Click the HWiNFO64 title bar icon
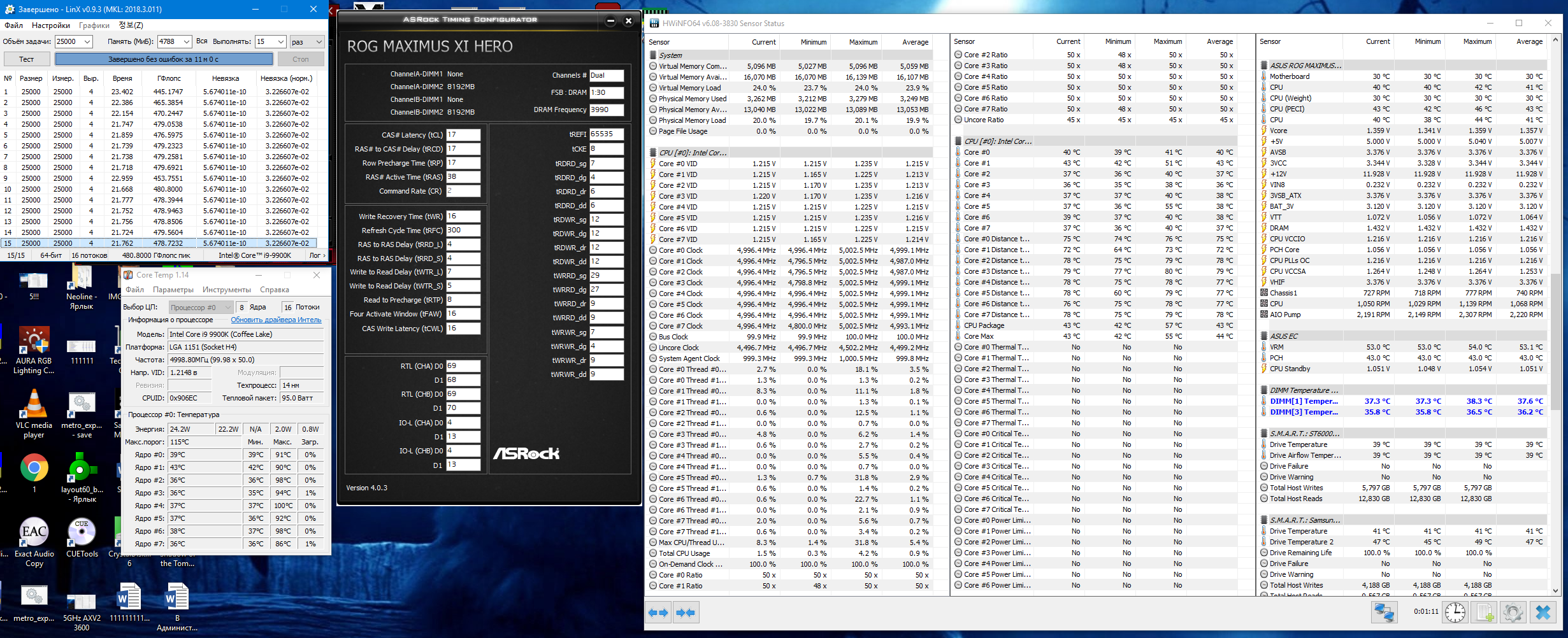This screenshot has width=1568, height=638. pyautogui.click(x=654, y=24)
